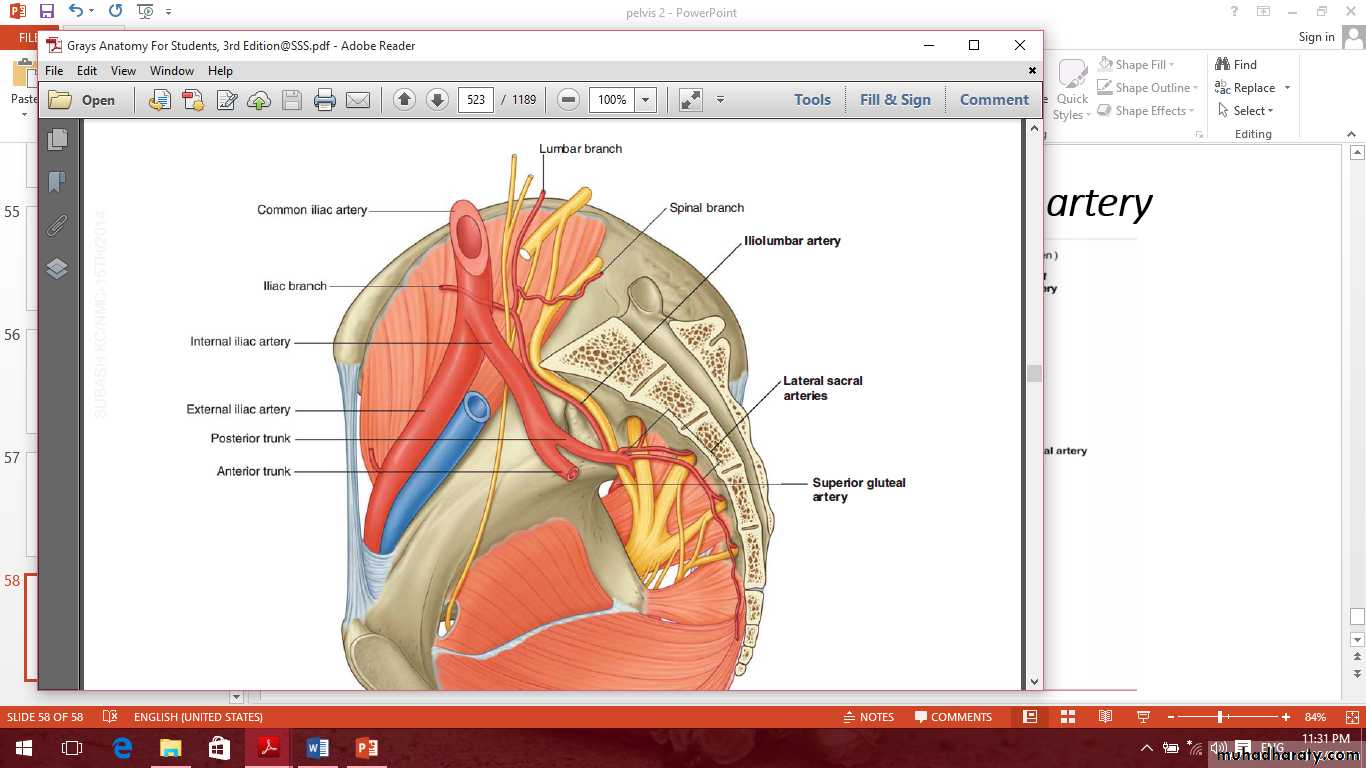
Task: Open the Layers panel in the sidebar
Action: pos(57,268)
